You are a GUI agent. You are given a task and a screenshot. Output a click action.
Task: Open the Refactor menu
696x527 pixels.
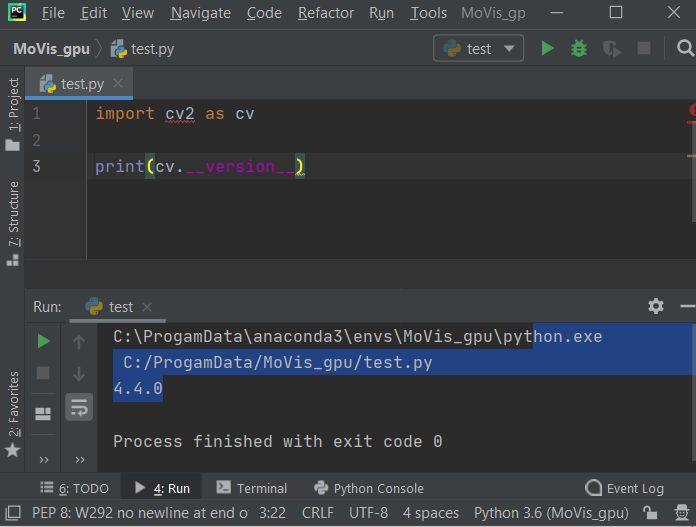[326, 13]
